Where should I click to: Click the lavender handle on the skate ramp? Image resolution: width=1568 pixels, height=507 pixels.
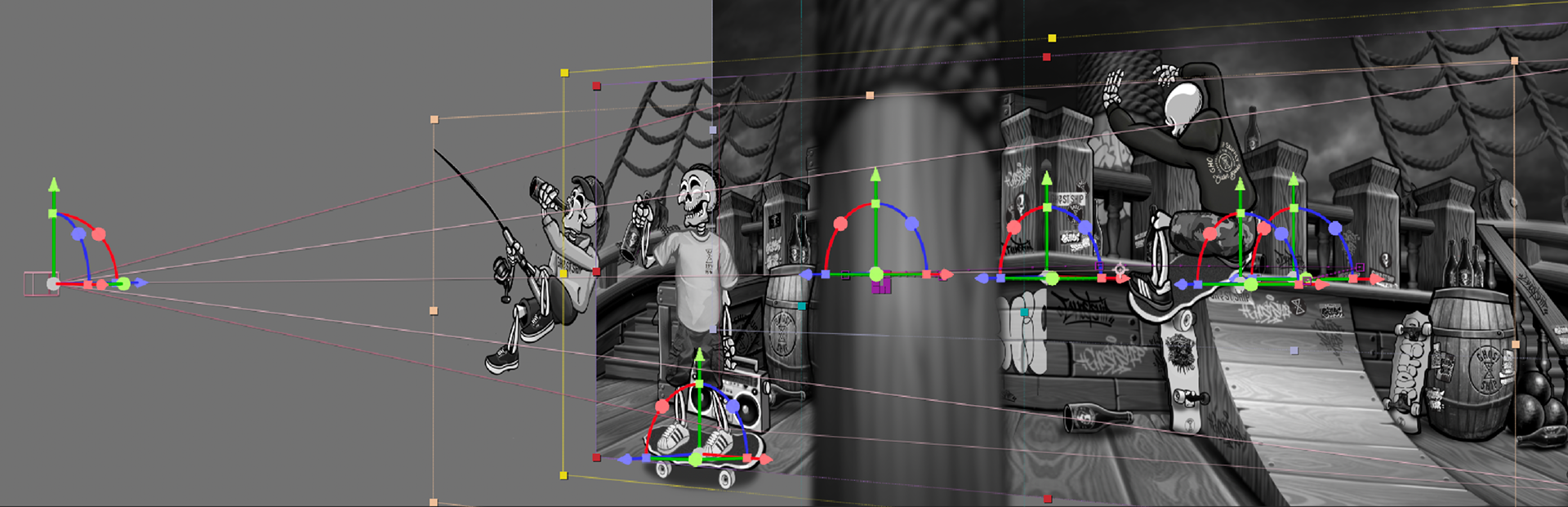(1294, 351)
